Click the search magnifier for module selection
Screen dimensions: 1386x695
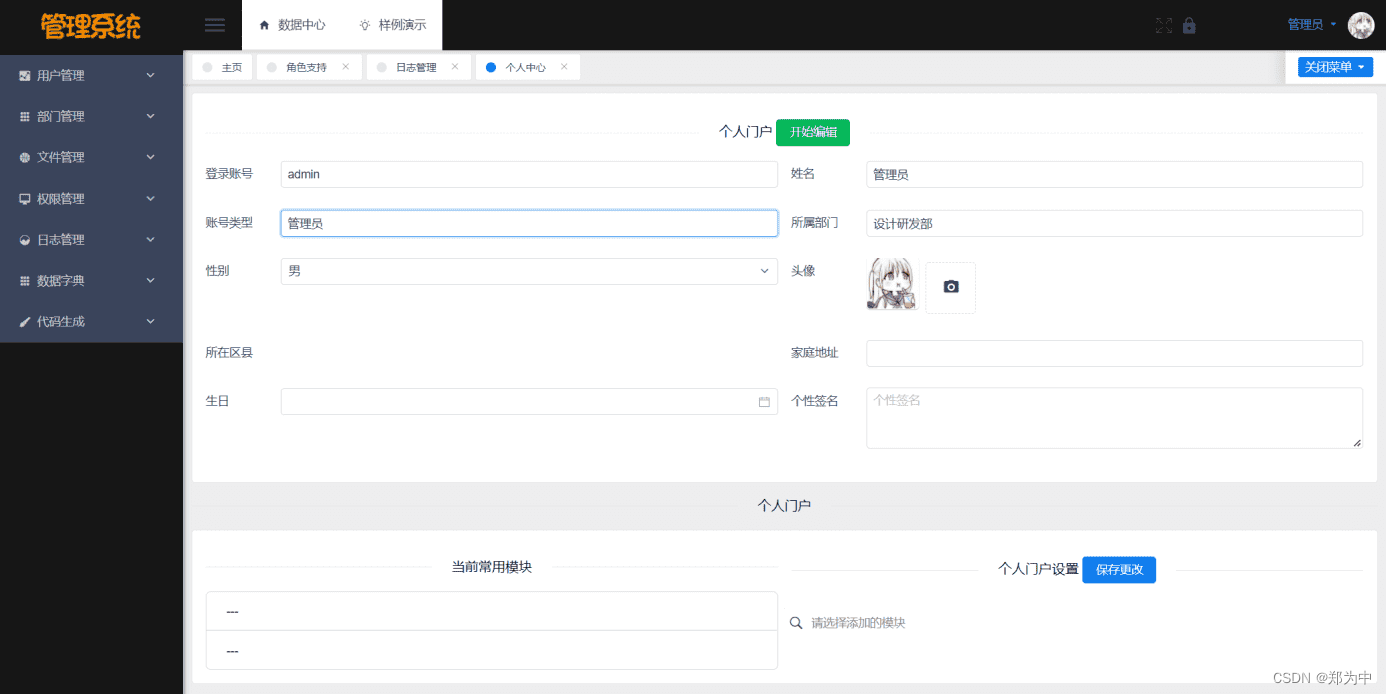point(797,623)
